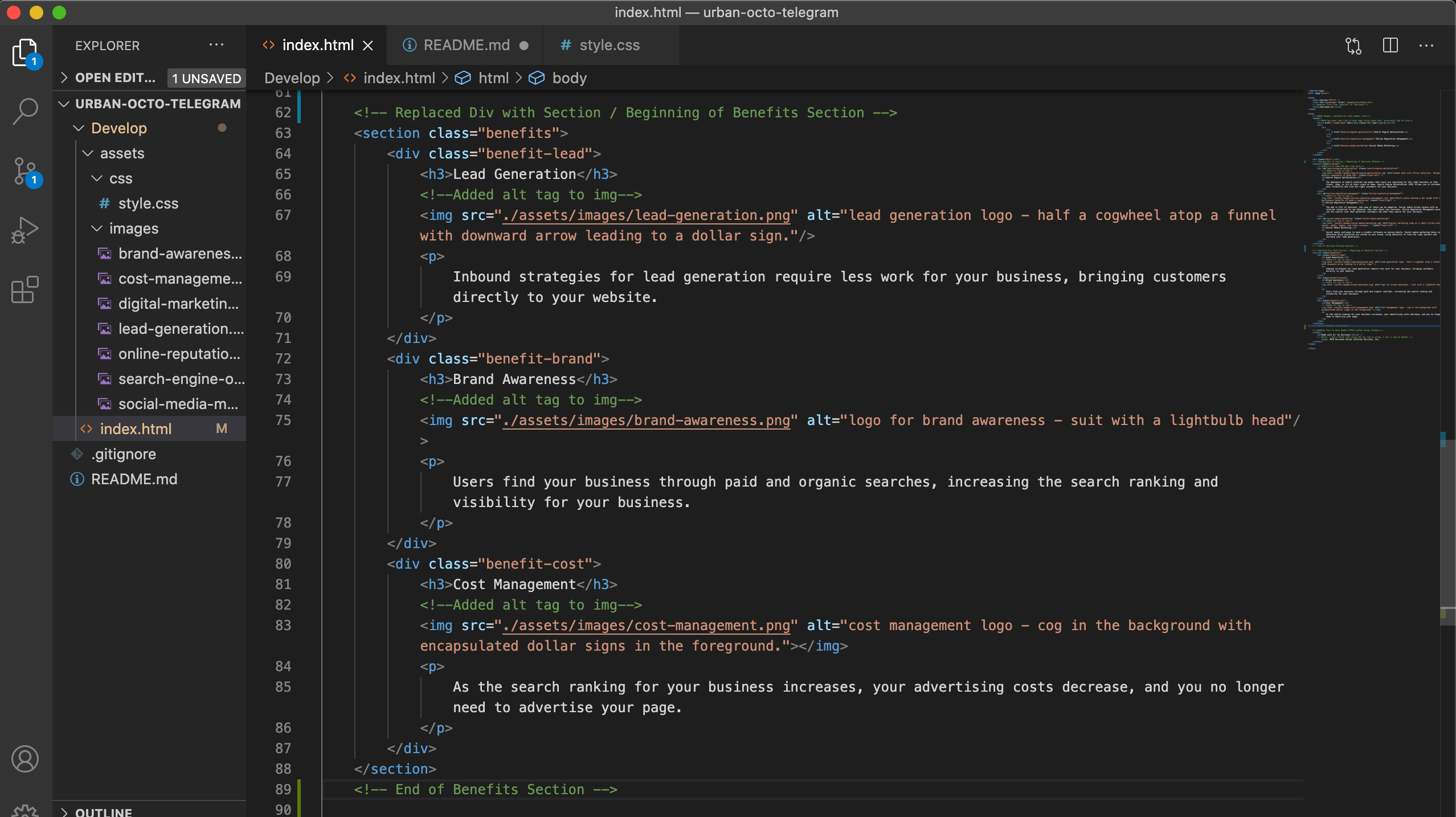Click line number 80 in gutter
1456x817 pixels.
283,563
